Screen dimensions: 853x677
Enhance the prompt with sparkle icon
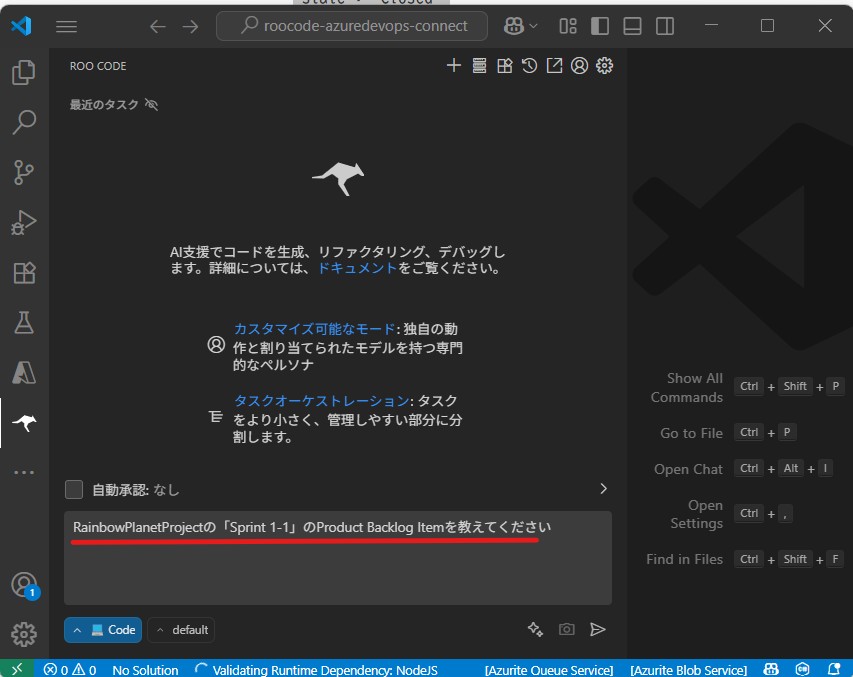(535, 630)
